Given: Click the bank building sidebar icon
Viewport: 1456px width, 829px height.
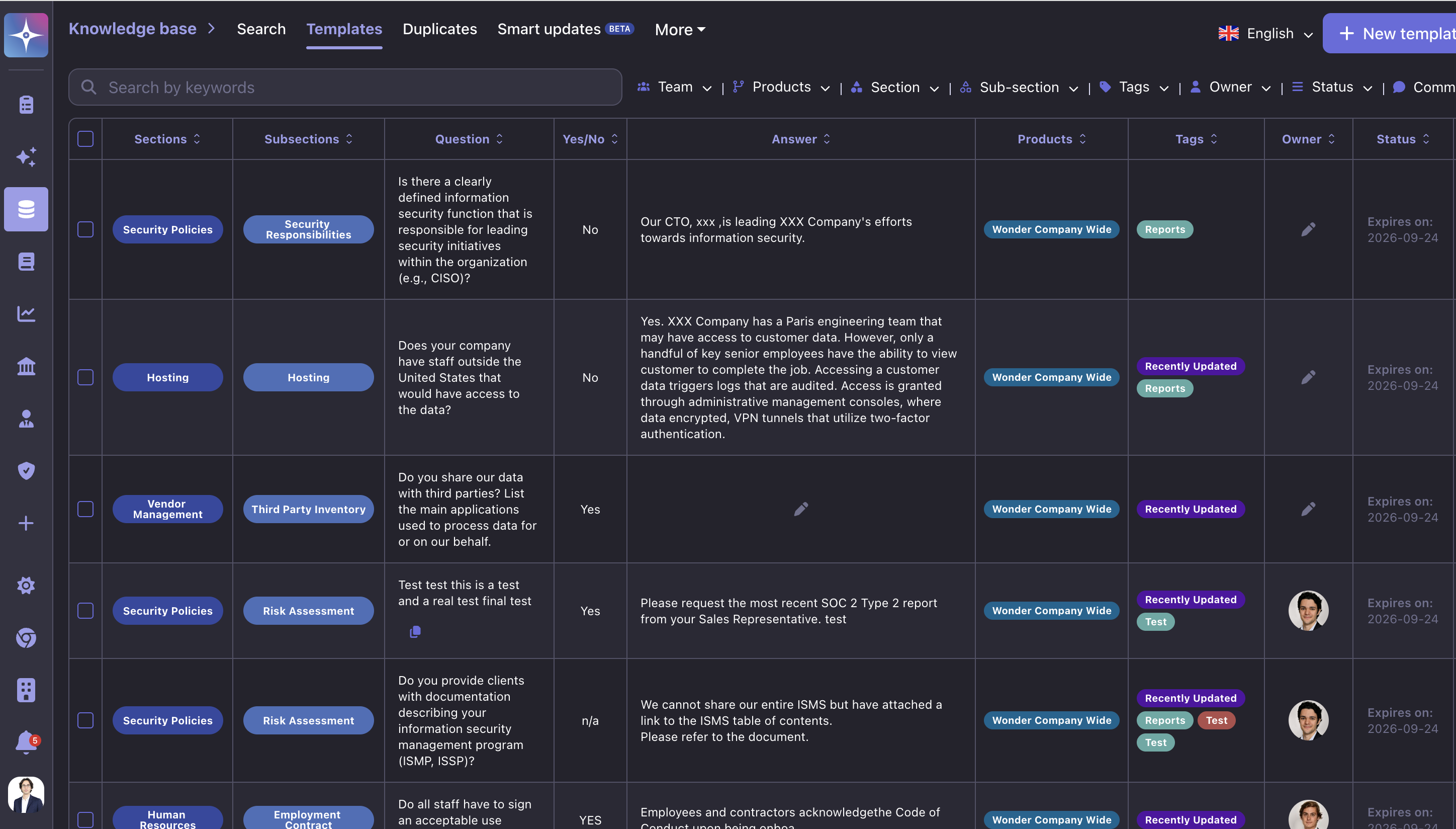Looking at the screenshot, I should pyautogui.click(x=26, y=366).
